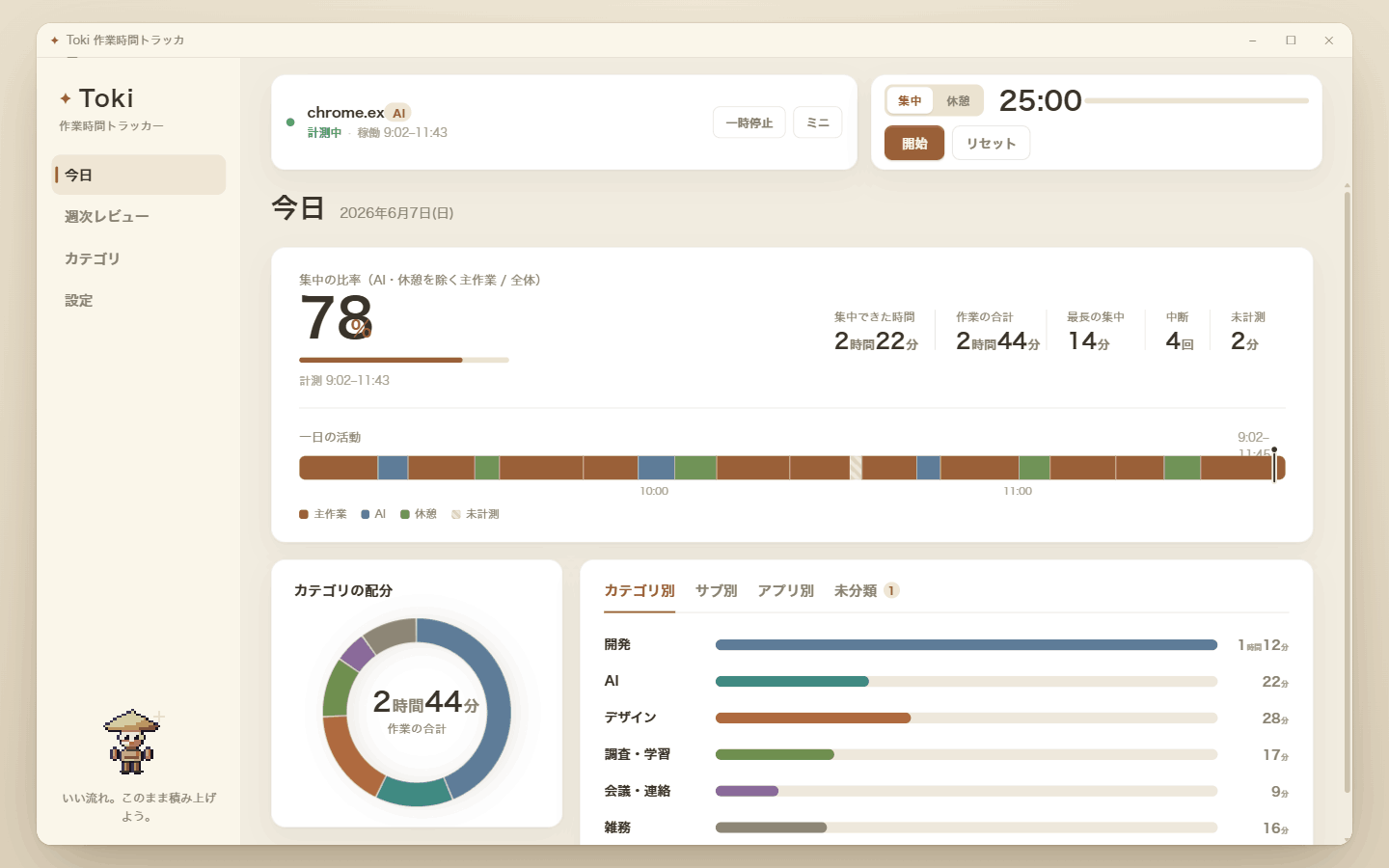
Task: Click the striped unmeasured timeline segment
Action: [x=856, y=468]
